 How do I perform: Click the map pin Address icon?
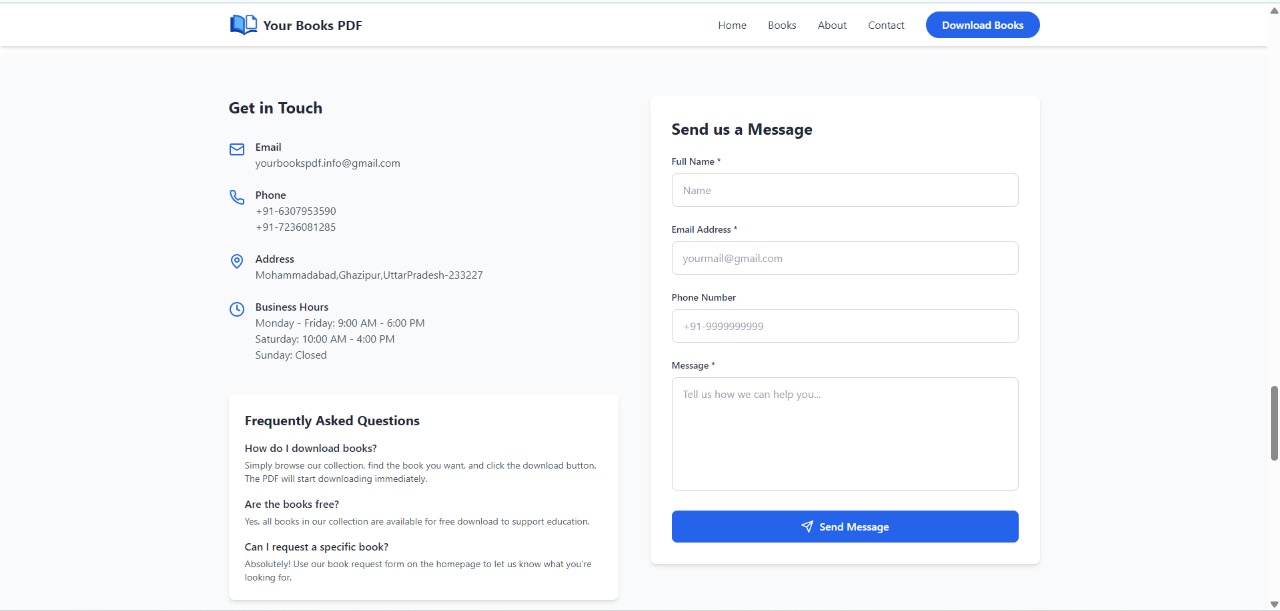(237, 261)
